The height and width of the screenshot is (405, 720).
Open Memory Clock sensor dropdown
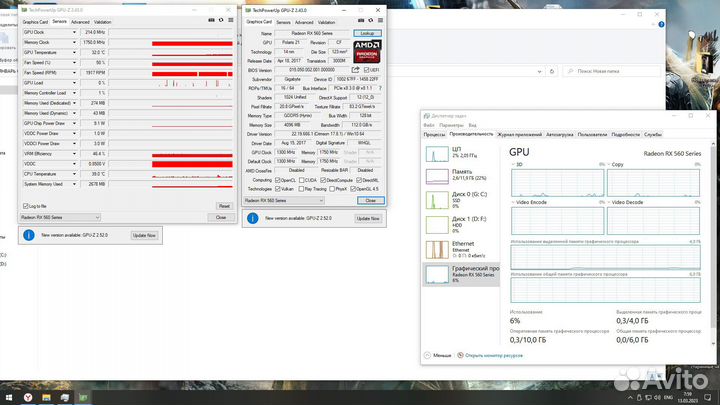[74, 42]
